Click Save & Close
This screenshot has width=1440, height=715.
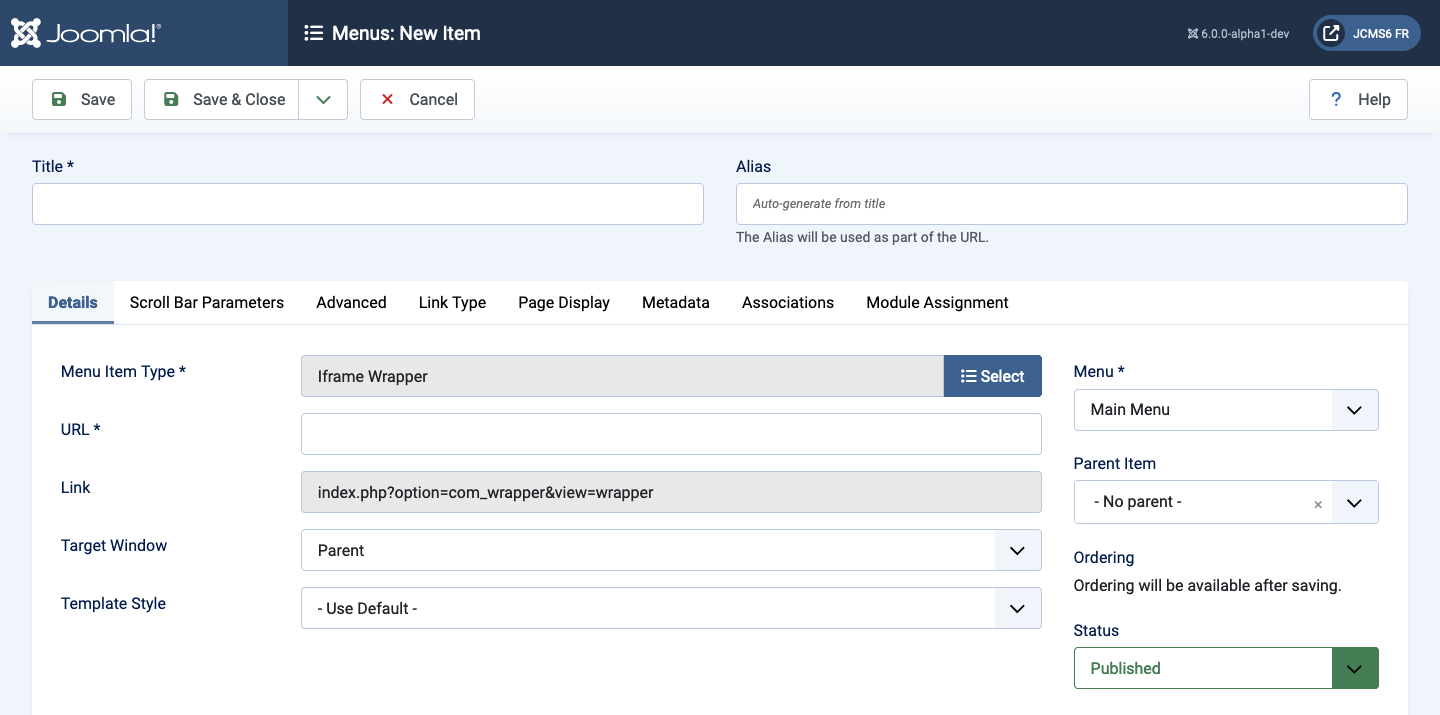pos(222,99)
